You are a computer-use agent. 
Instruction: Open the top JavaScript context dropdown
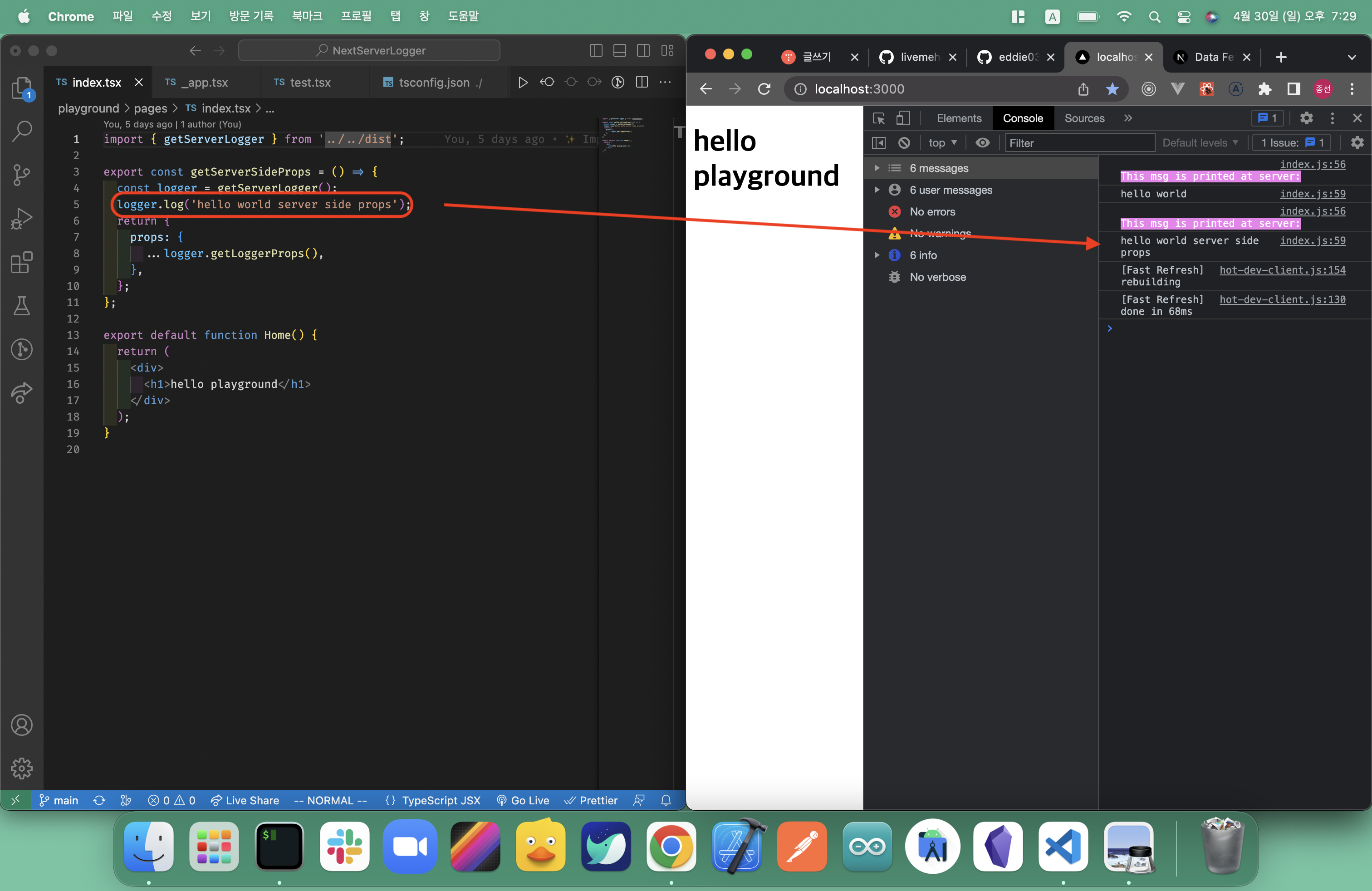click(942, 143)
